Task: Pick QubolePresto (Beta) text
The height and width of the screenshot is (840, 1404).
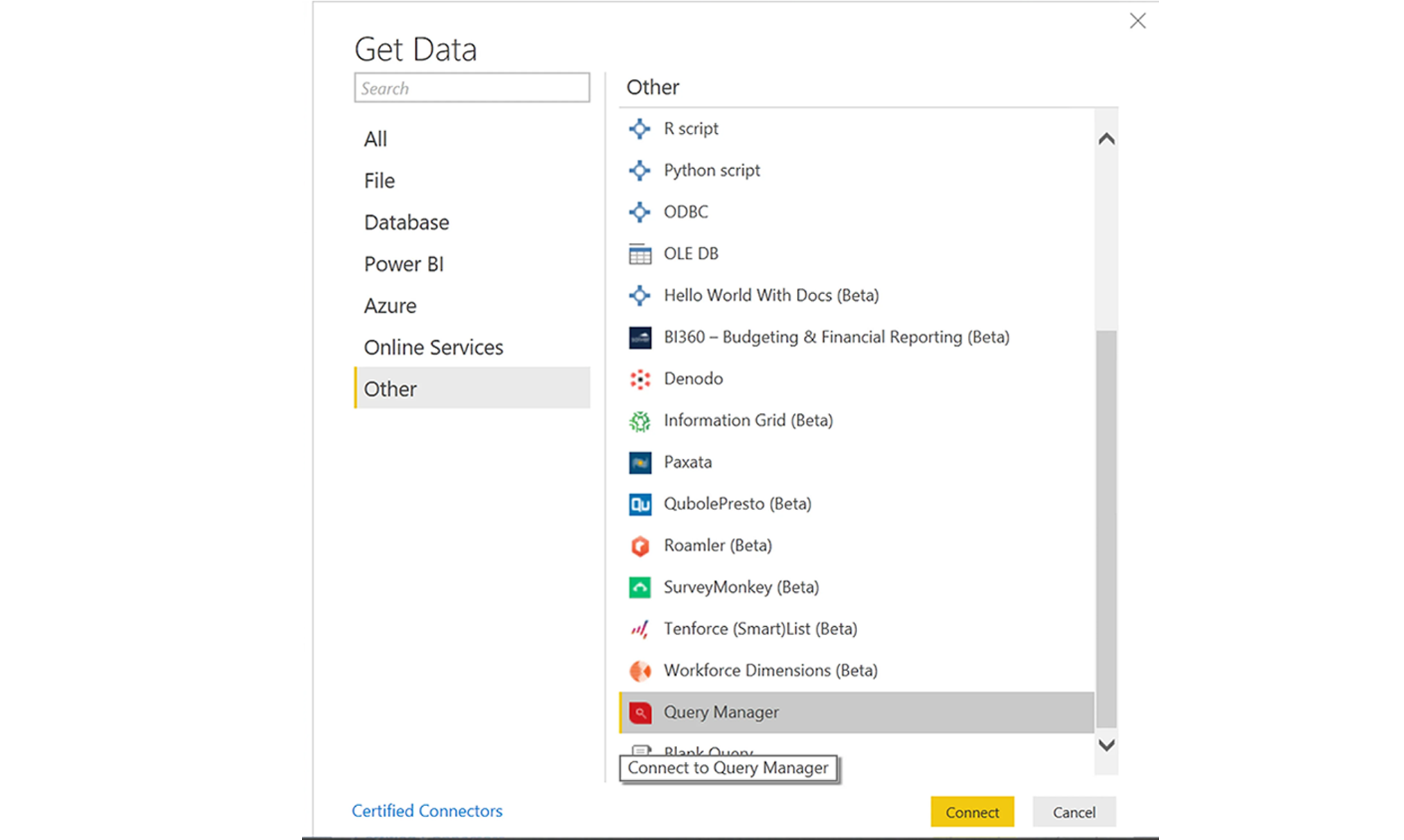Action: click(737, 504)
